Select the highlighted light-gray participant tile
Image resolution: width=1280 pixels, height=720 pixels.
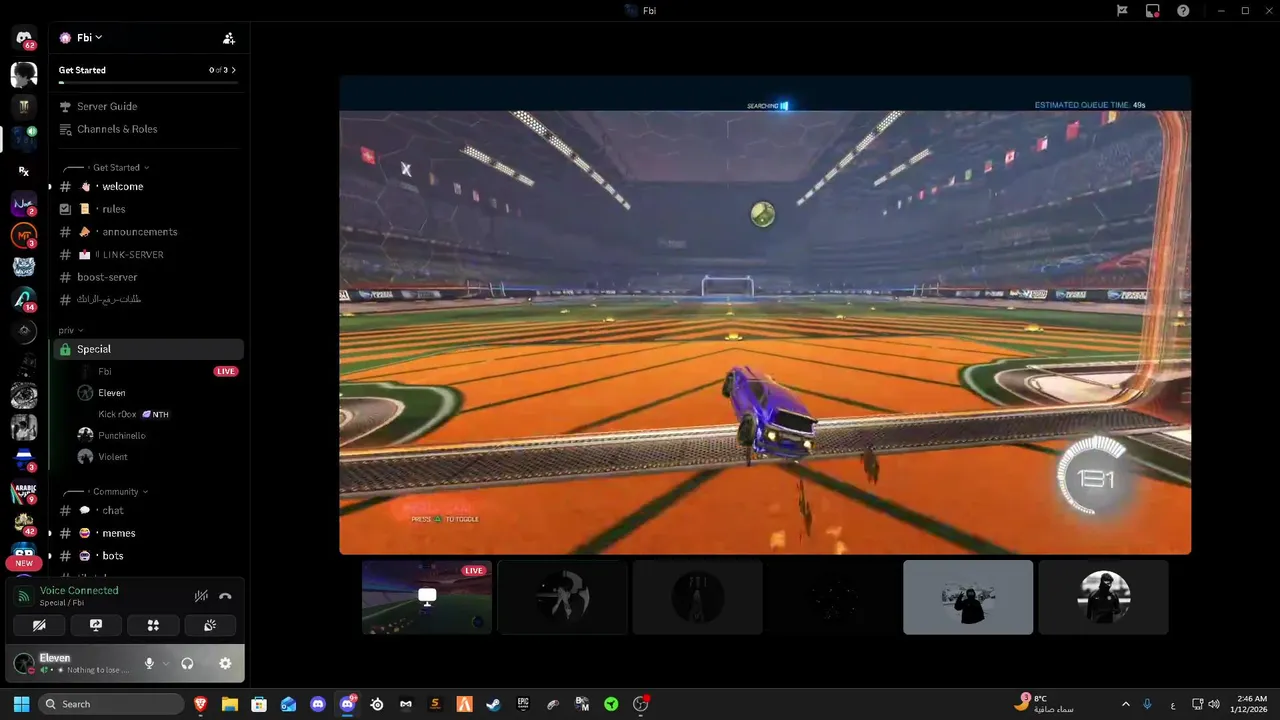coord(968,597)
